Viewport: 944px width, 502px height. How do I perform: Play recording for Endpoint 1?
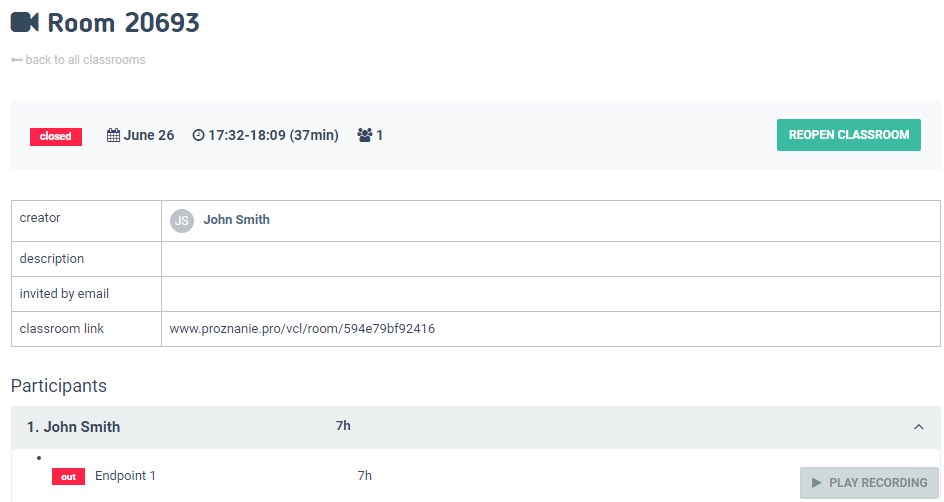click(x=869, y=483)
